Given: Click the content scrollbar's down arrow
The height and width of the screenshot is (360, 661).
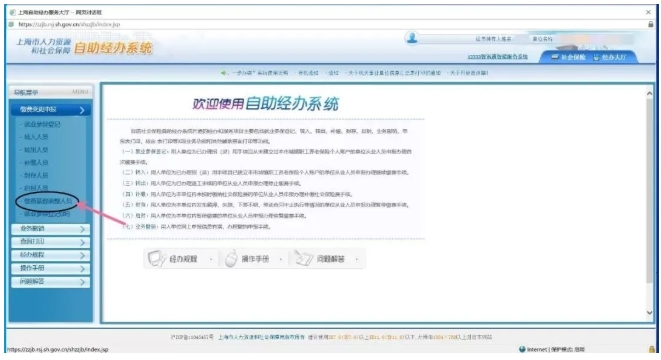Looking at the screenshot, I should pyautogui.click(x=649, y=312).
